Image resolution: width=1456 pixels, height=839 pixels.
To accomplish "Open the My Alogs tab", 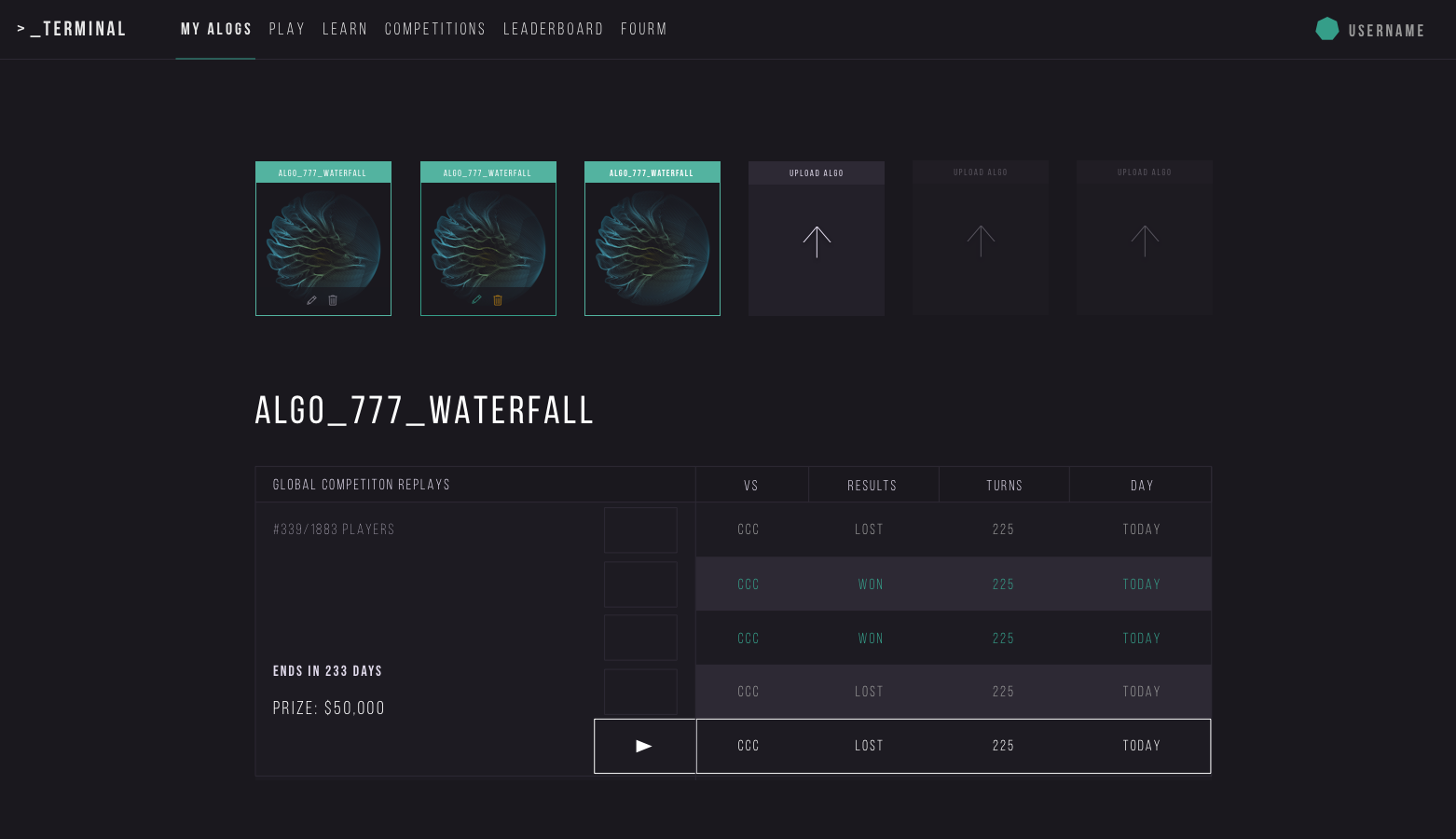I will pos(216,29).
